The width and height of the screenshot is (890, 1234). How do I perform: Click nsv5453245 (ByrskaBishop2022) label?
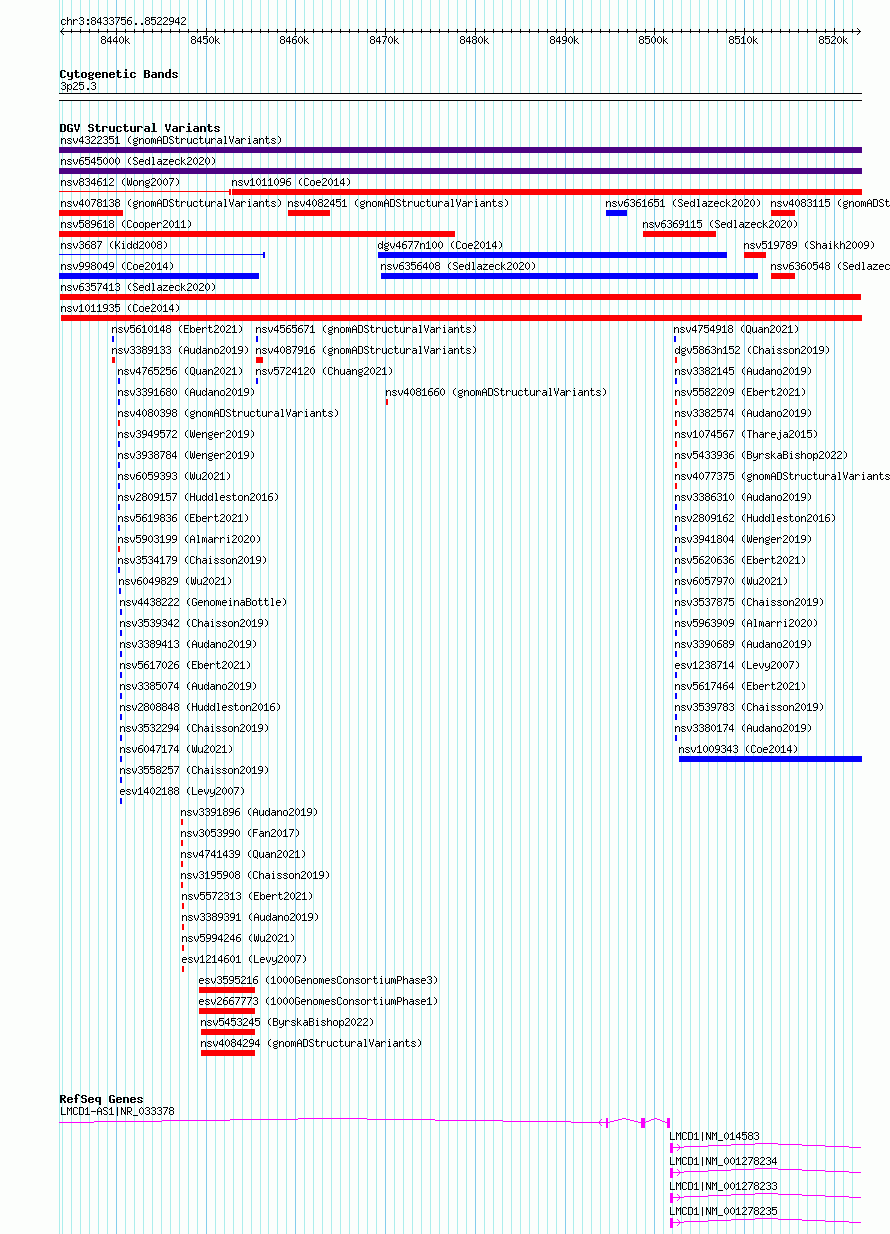(x=287, y=1022)
